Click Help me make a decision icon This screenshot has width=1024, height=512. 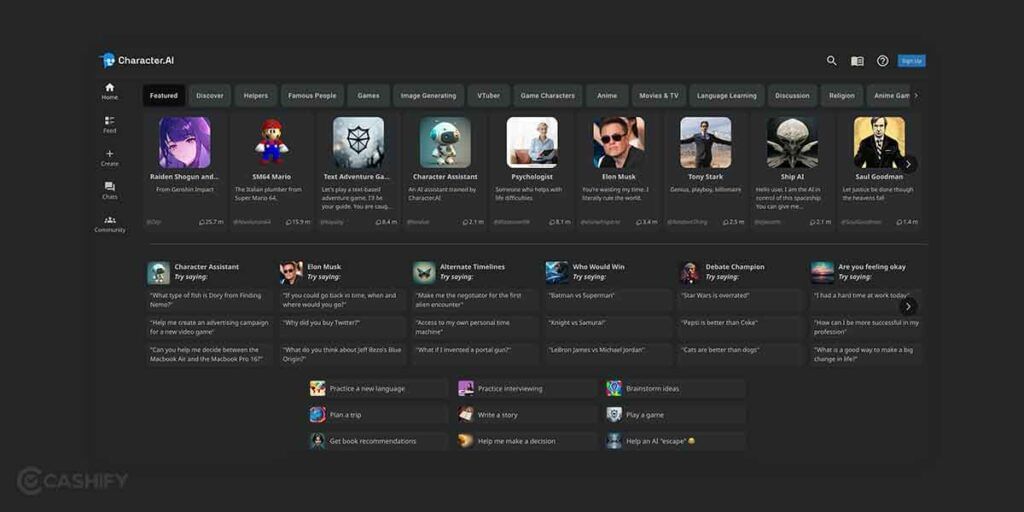466,441
